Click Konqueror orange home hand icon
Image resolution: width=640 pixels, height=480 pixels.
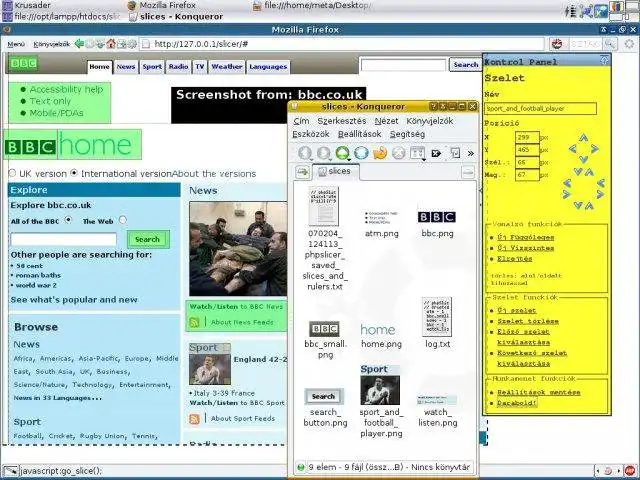(x=380, y=153)
